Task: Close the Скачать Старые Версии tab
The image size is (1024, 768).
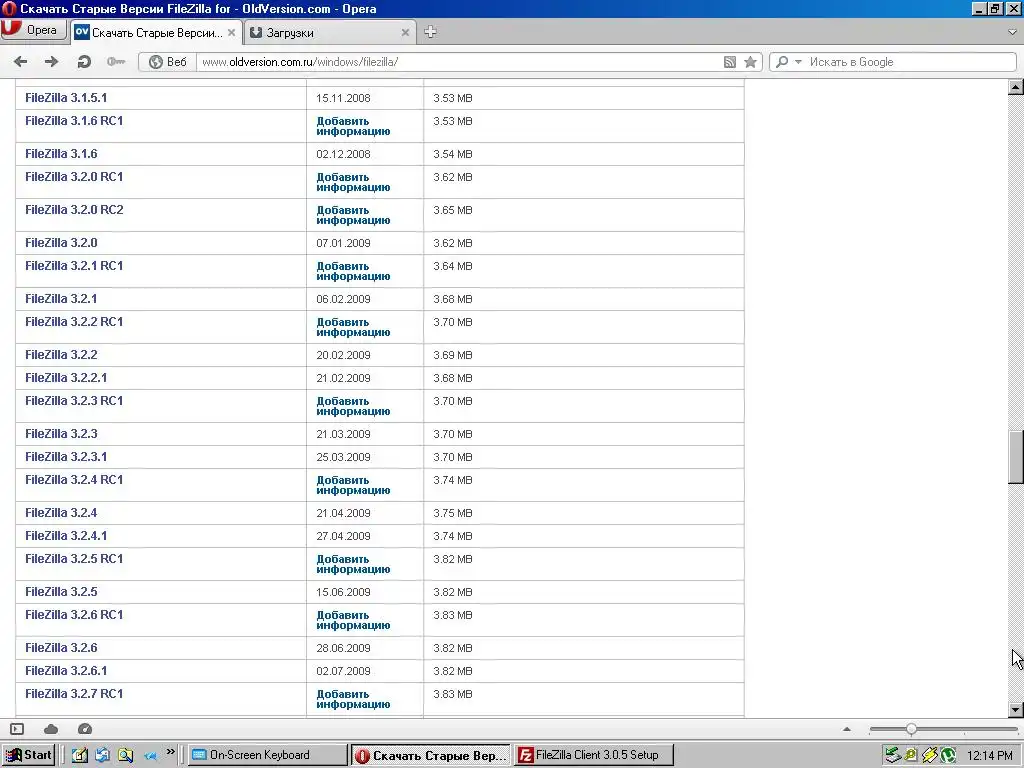Action: pos(231,32)
